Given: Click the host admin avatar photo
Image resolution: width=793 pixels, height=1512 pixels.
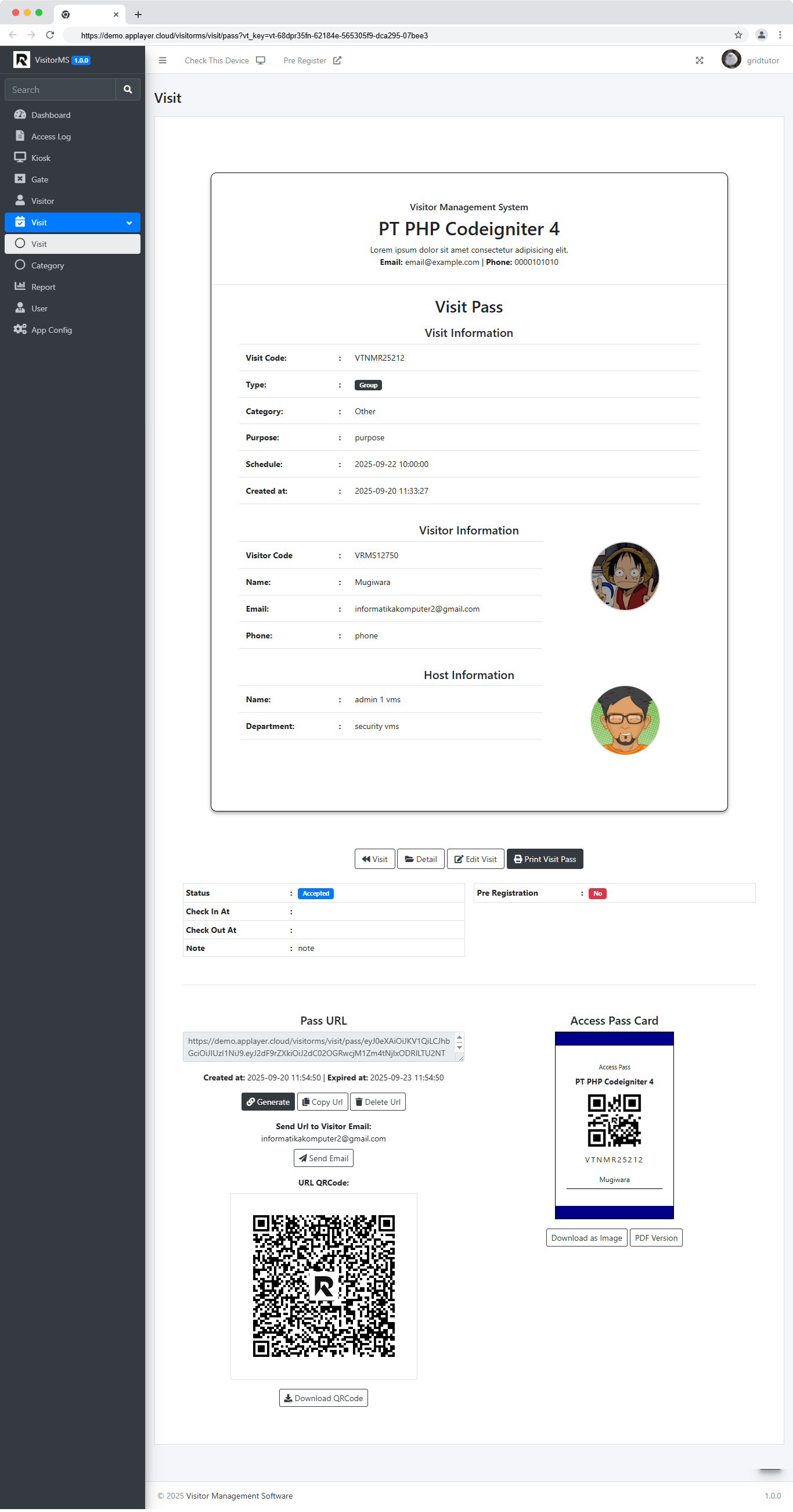Looking at the screenshot, I should pos(625,721).
